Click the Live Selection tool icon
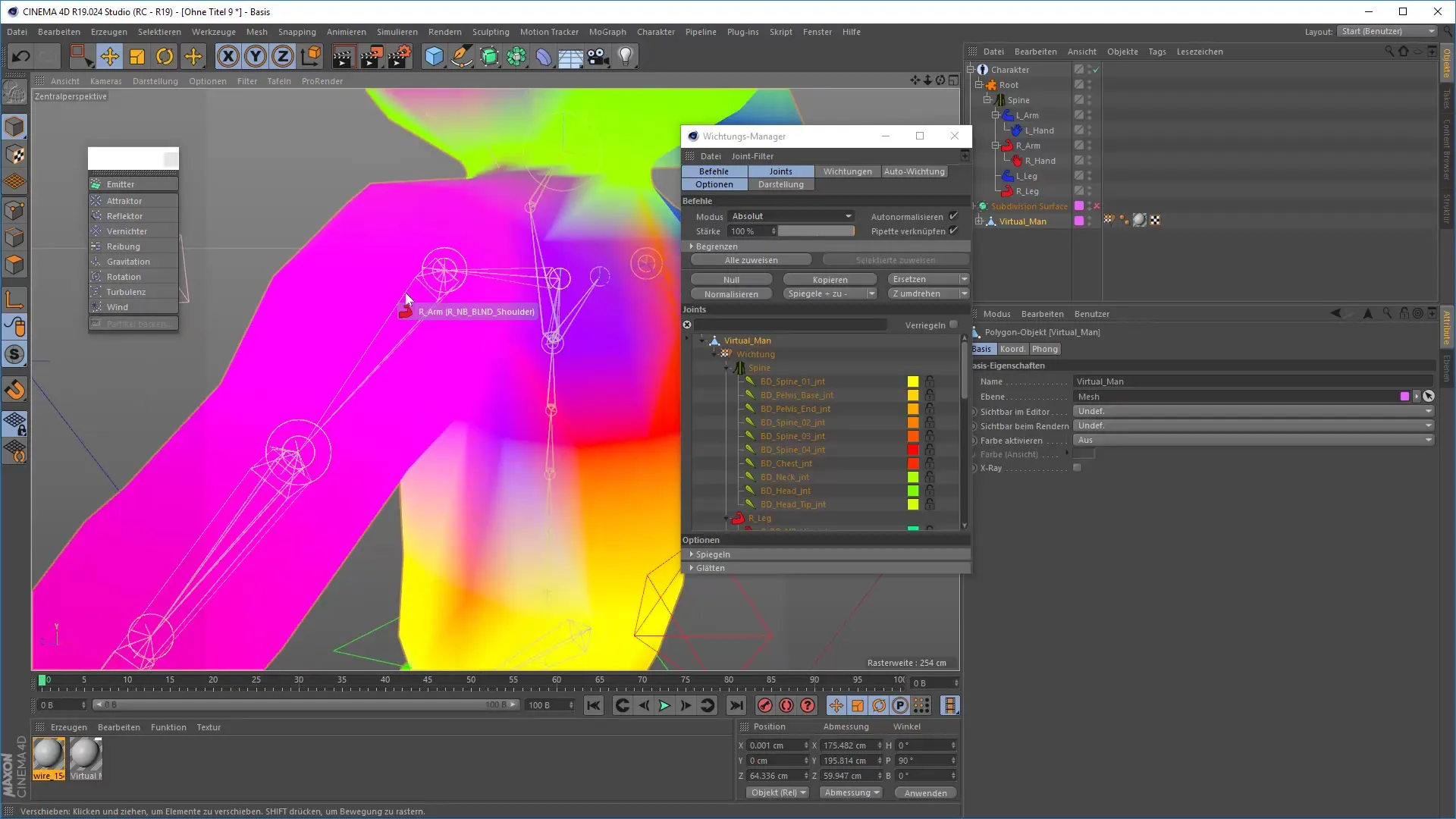The height and width of the screenshot is (819, 1456). 81,56
